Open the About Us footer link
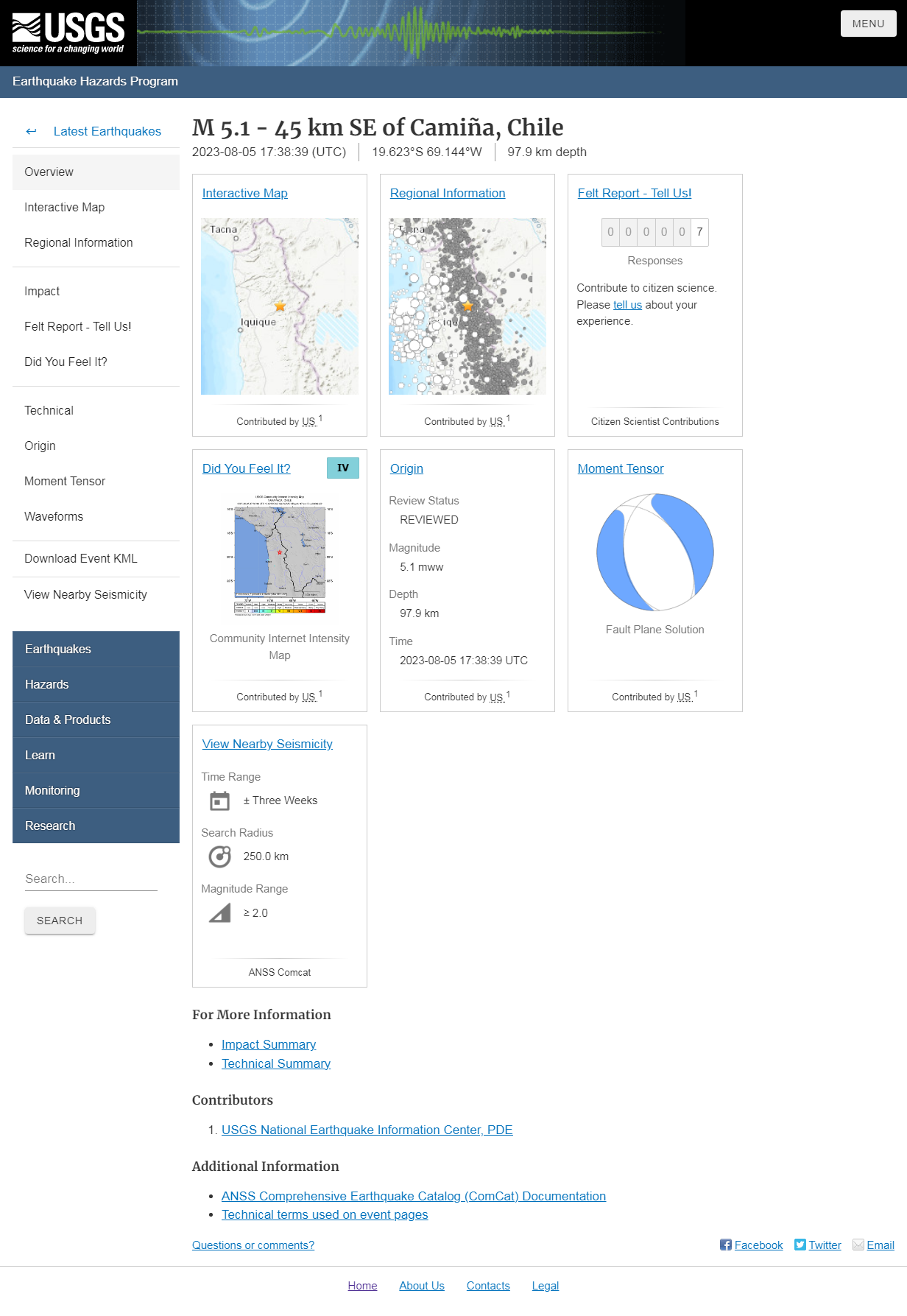Image resolution: width=907 pixels, height=1316 pixels. tap(422, 1285)
